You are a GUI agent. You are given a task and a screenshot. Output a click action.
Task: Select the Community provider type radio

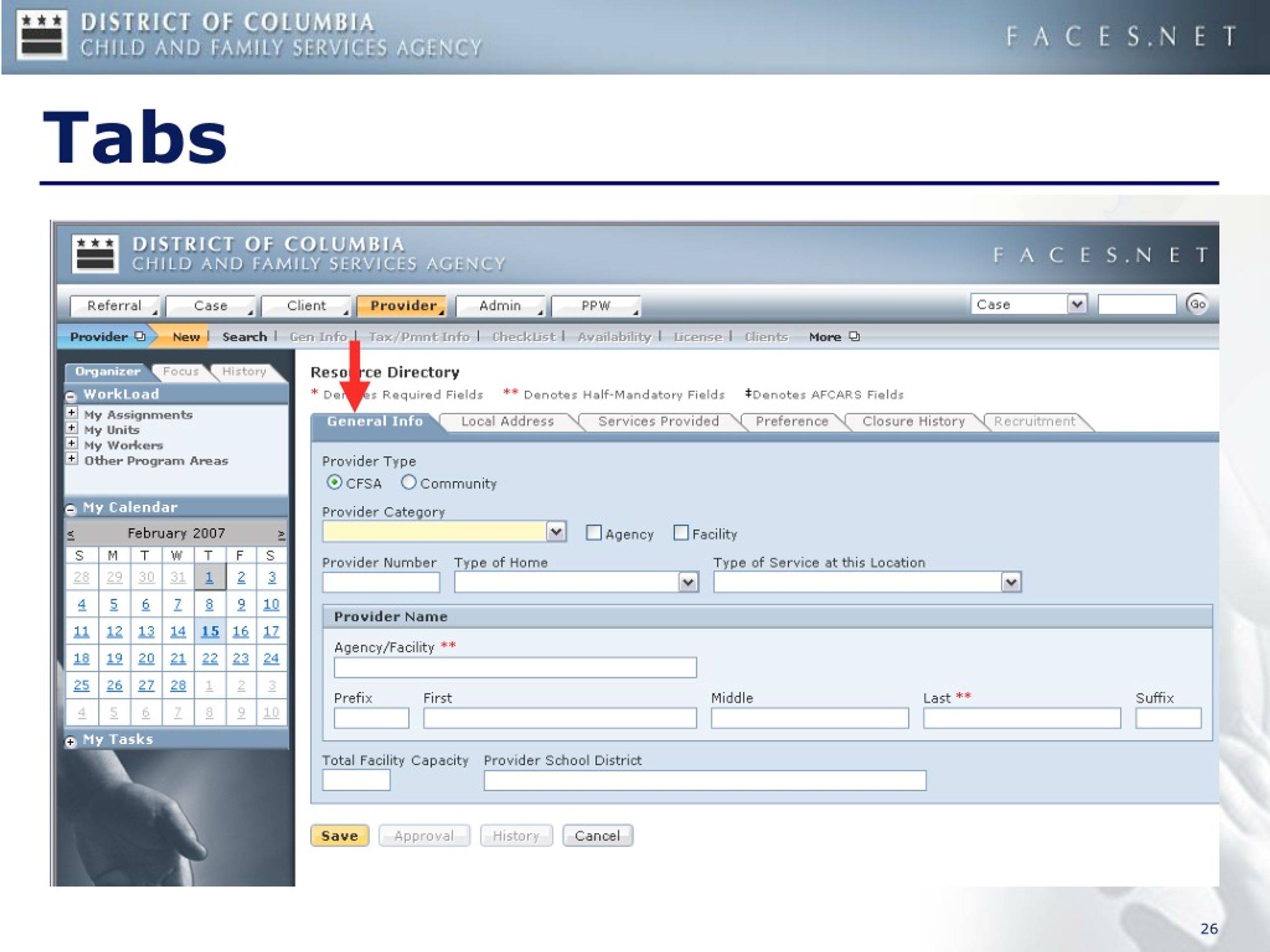tap(408, 482)
